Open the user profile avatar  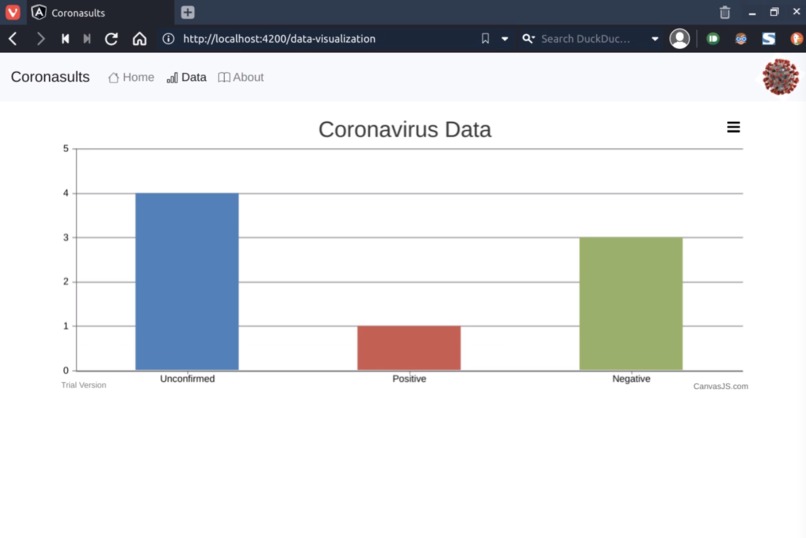point(680,39)
